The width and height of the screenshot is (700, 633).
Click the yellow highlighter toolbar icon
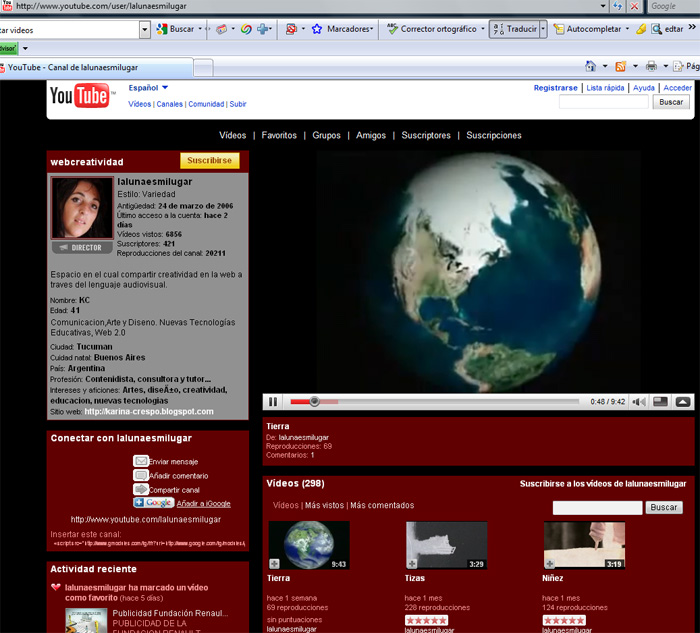(641, 29)
